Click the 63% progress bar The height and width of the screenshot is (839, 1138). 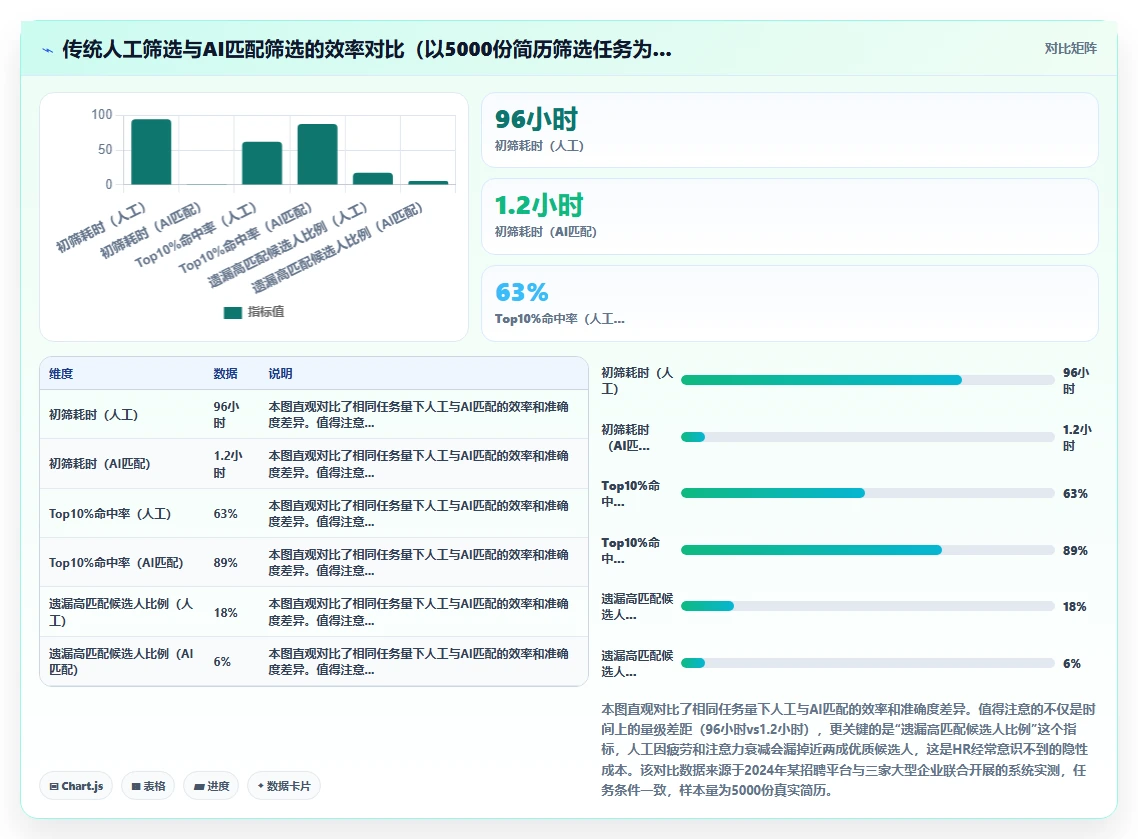coord(867,494)
